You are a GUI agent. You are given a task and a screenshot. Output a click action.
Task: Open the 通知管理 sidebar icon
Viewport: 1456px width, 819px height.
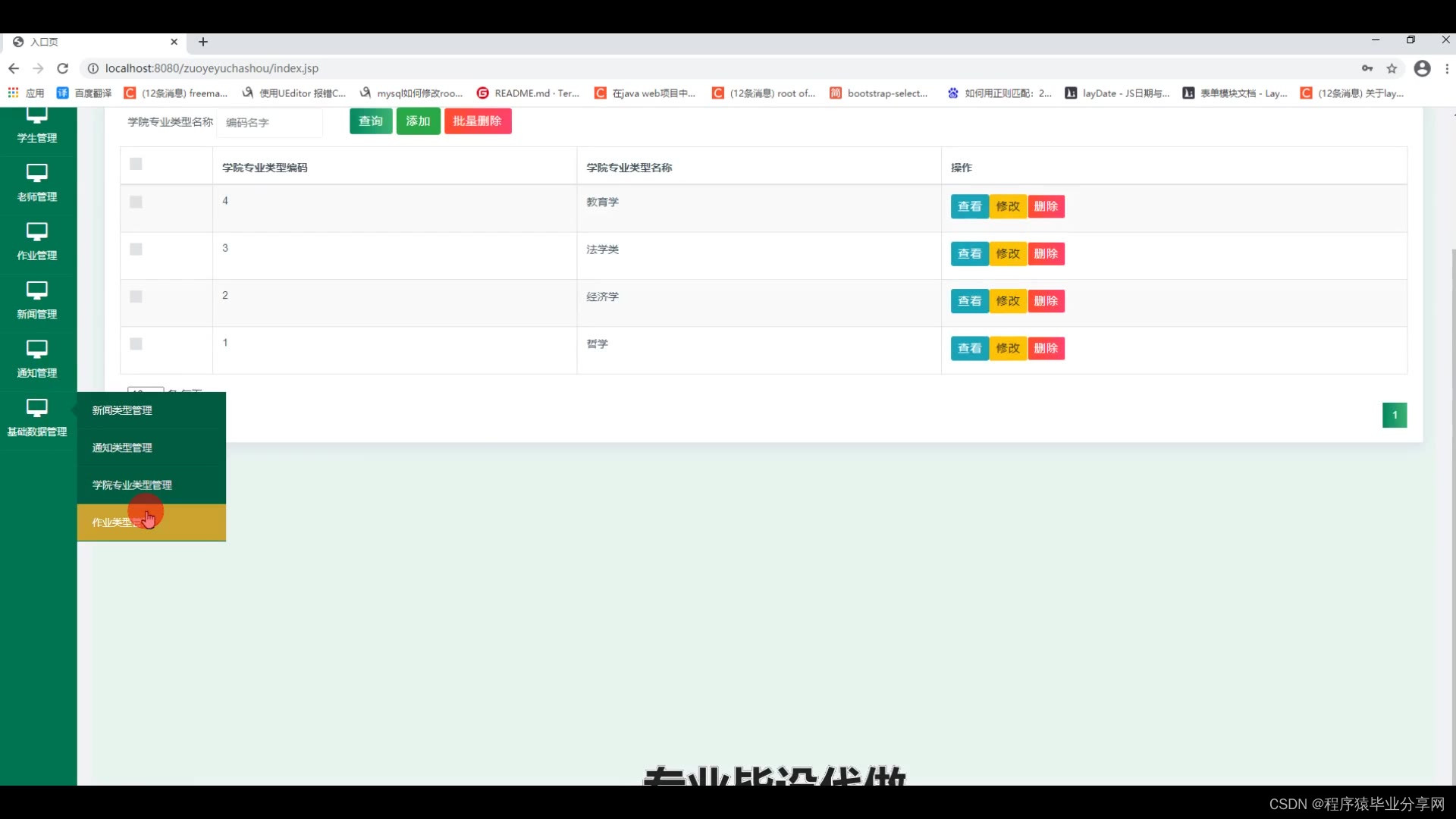tap(36, 349)
